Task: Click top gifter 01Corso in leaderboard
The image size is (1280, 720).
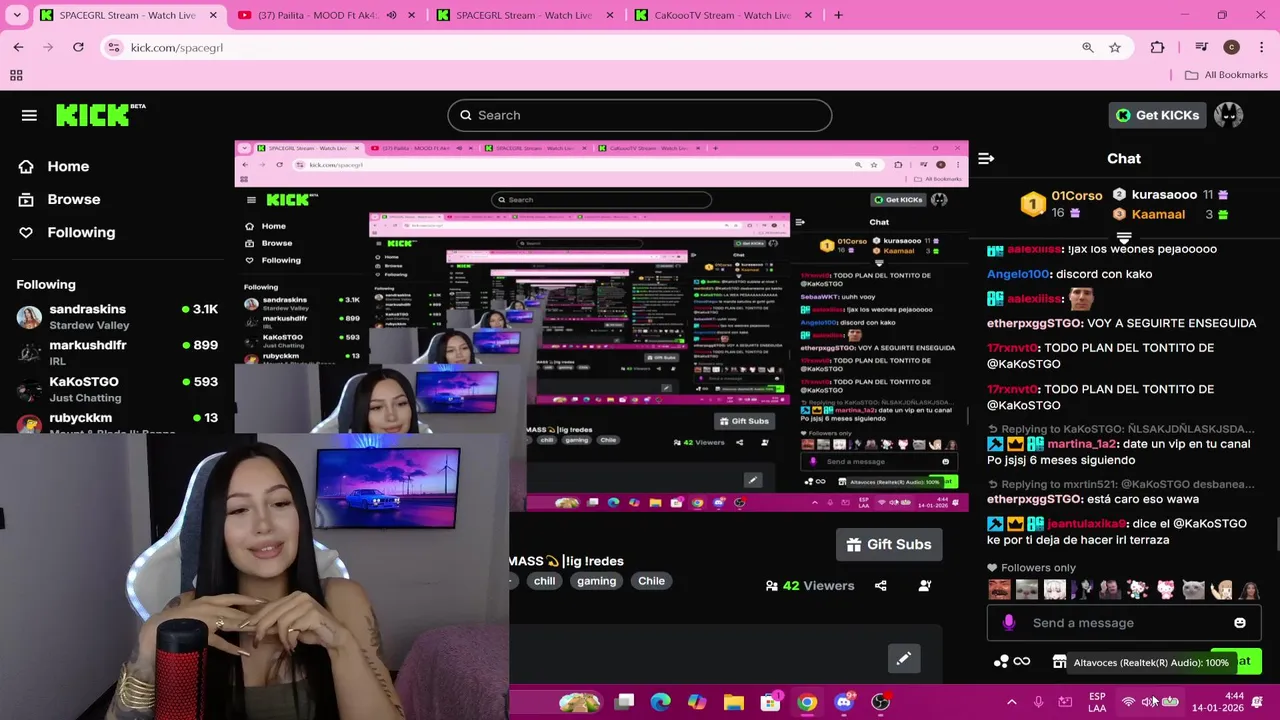Action: click(x=1076, y=196)
